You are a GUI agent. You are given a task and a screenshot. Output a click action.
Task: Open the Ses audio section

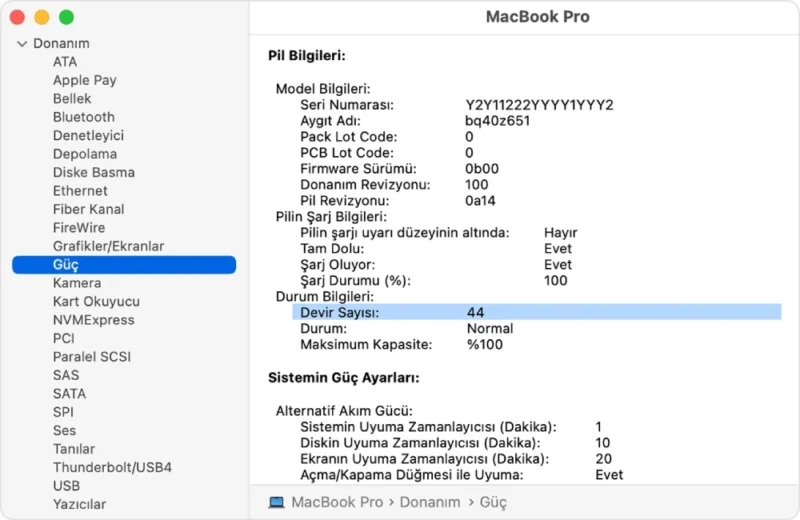click(64, 431)
